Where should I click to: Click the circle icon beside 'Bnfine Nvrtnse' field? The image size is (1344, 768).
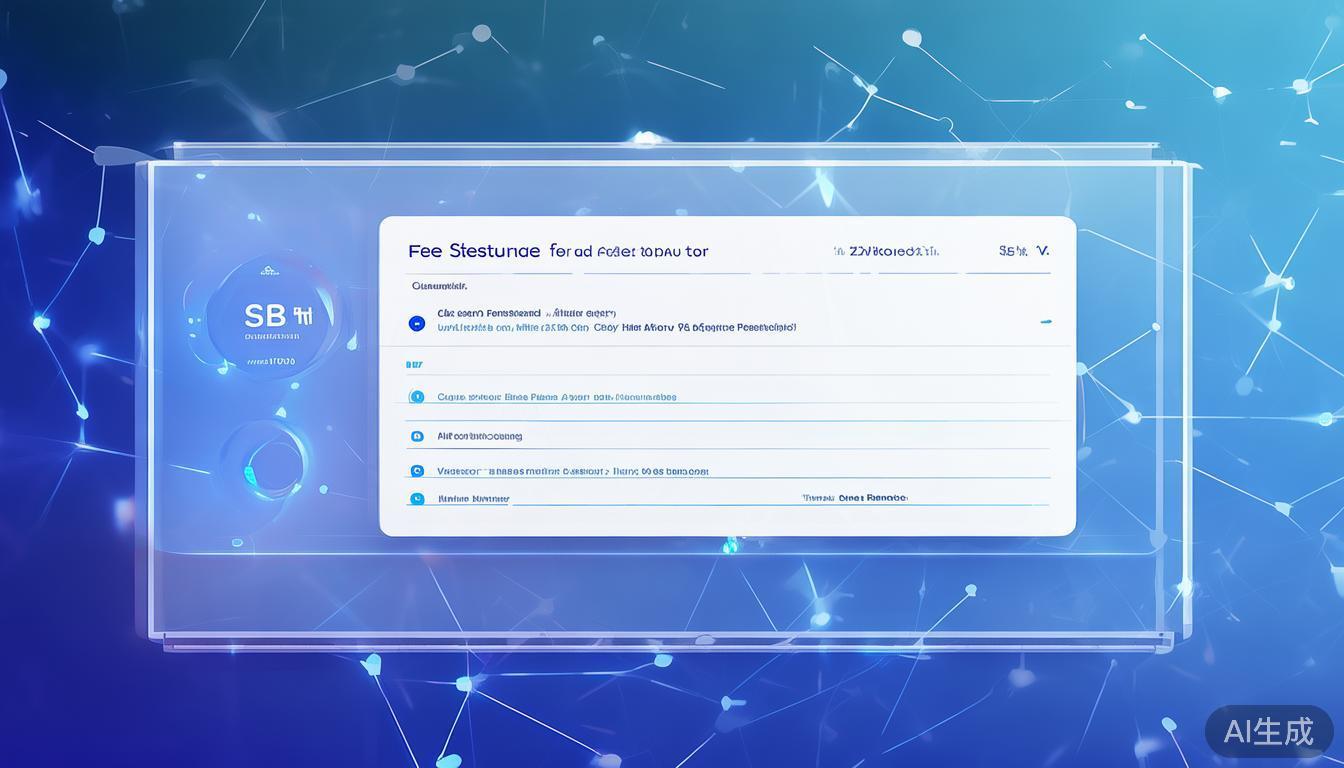pyautogui.click(x=416, y=497)
